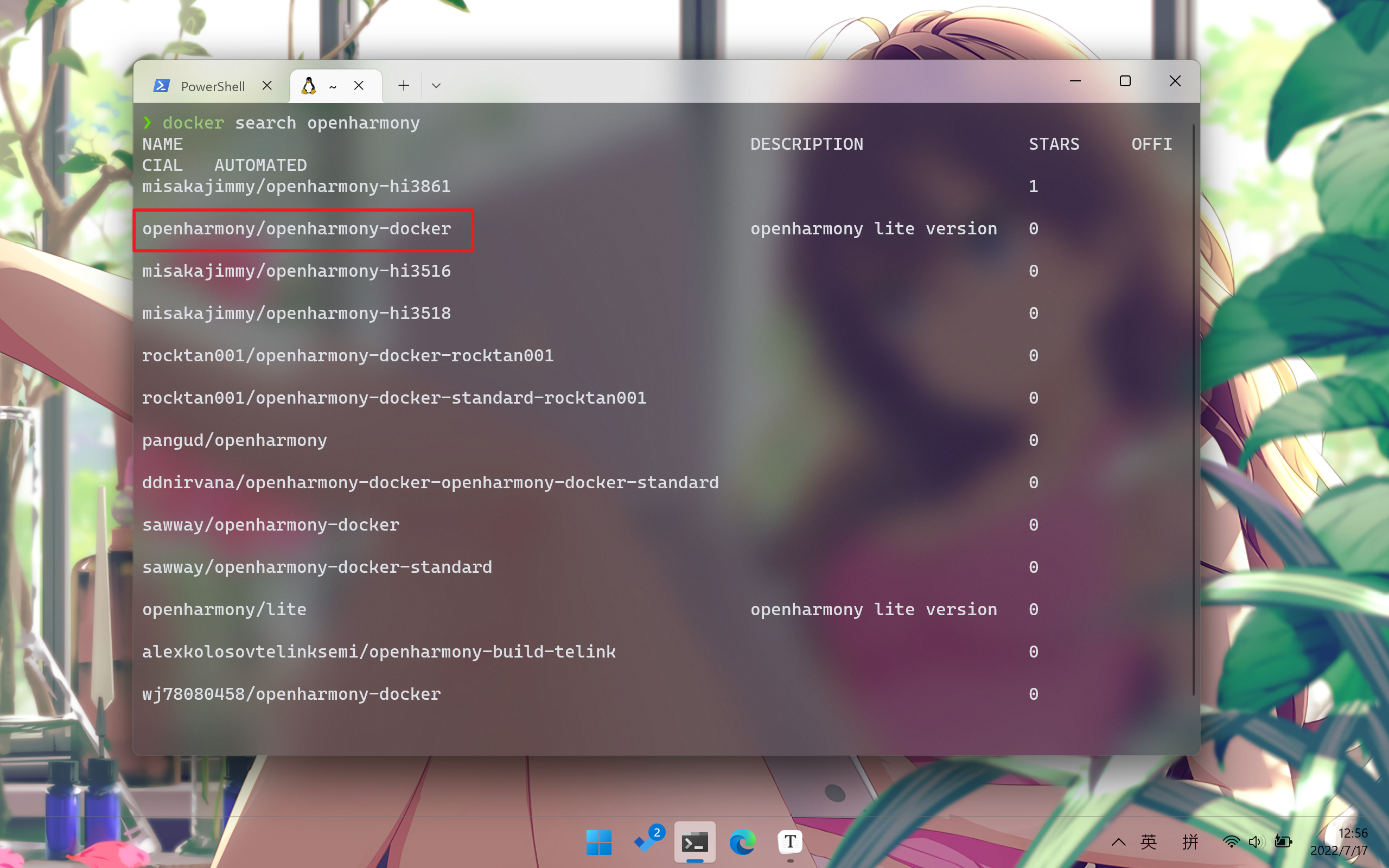Click misakajimmy/openharmony-hi3516 row
The image size is (1389, 868).
click(296, 271)
